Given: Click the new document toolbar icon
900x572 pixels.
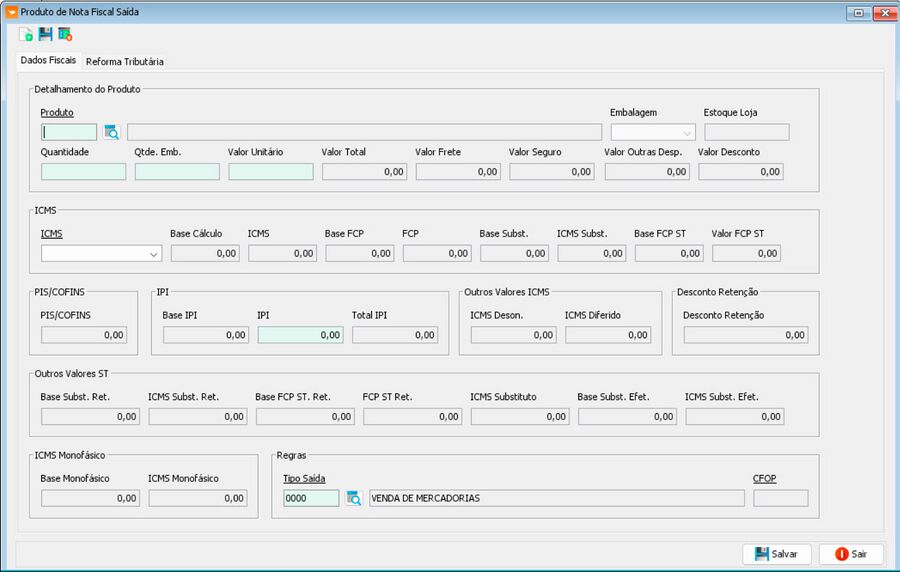Looking at the screenshot, I should tap(26, 34).
